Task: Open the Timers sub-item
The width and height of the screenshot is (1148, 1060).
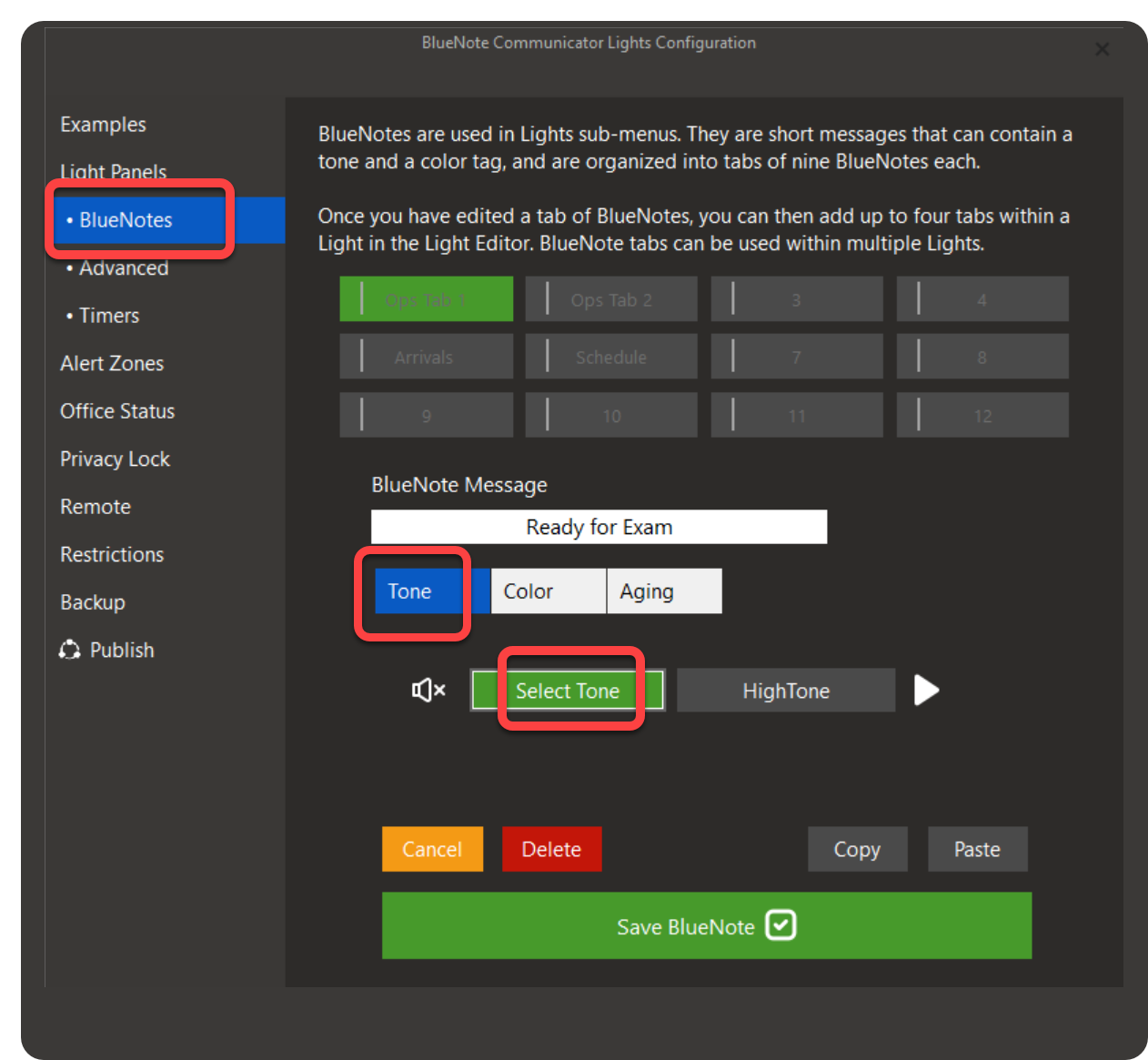Action: (x=103, y=316)
